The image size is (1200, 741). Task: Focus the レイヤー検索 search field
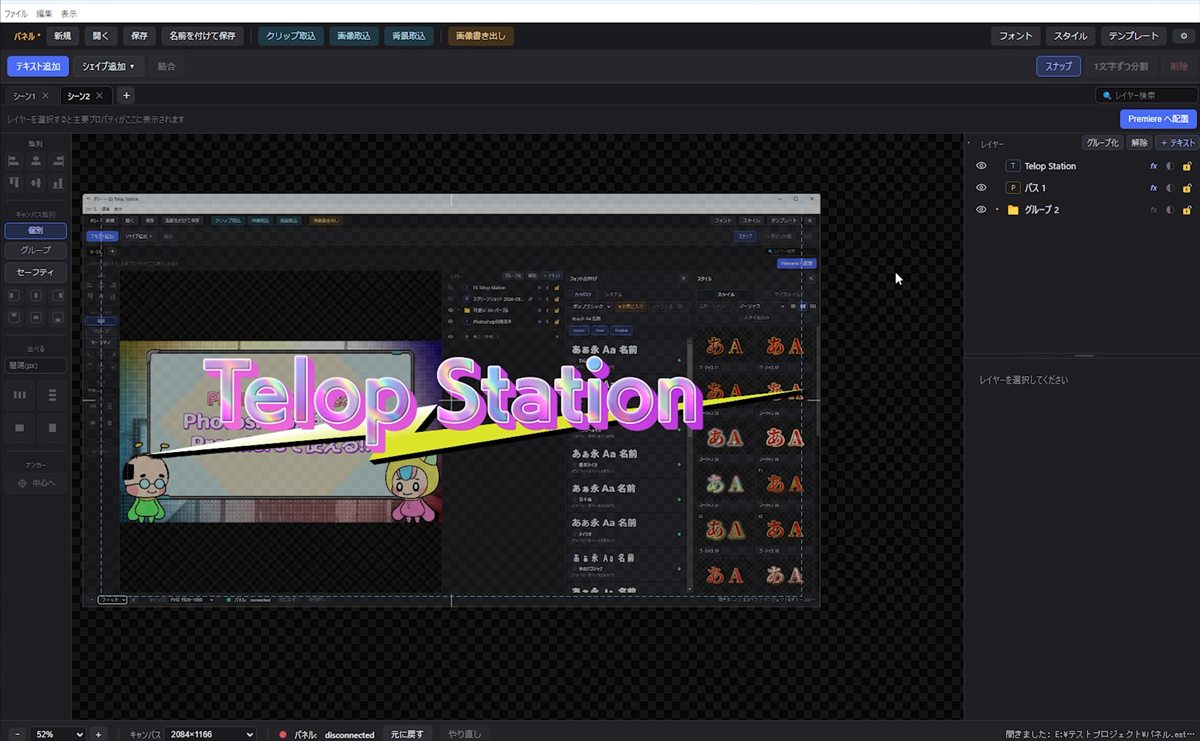pos(1146,95)
